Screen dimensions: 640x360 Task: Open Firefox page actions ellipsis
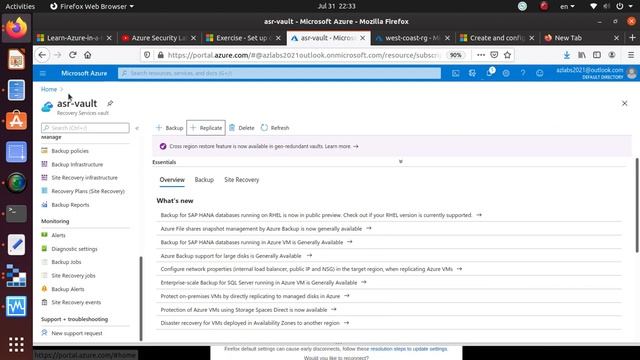[481, 55]
